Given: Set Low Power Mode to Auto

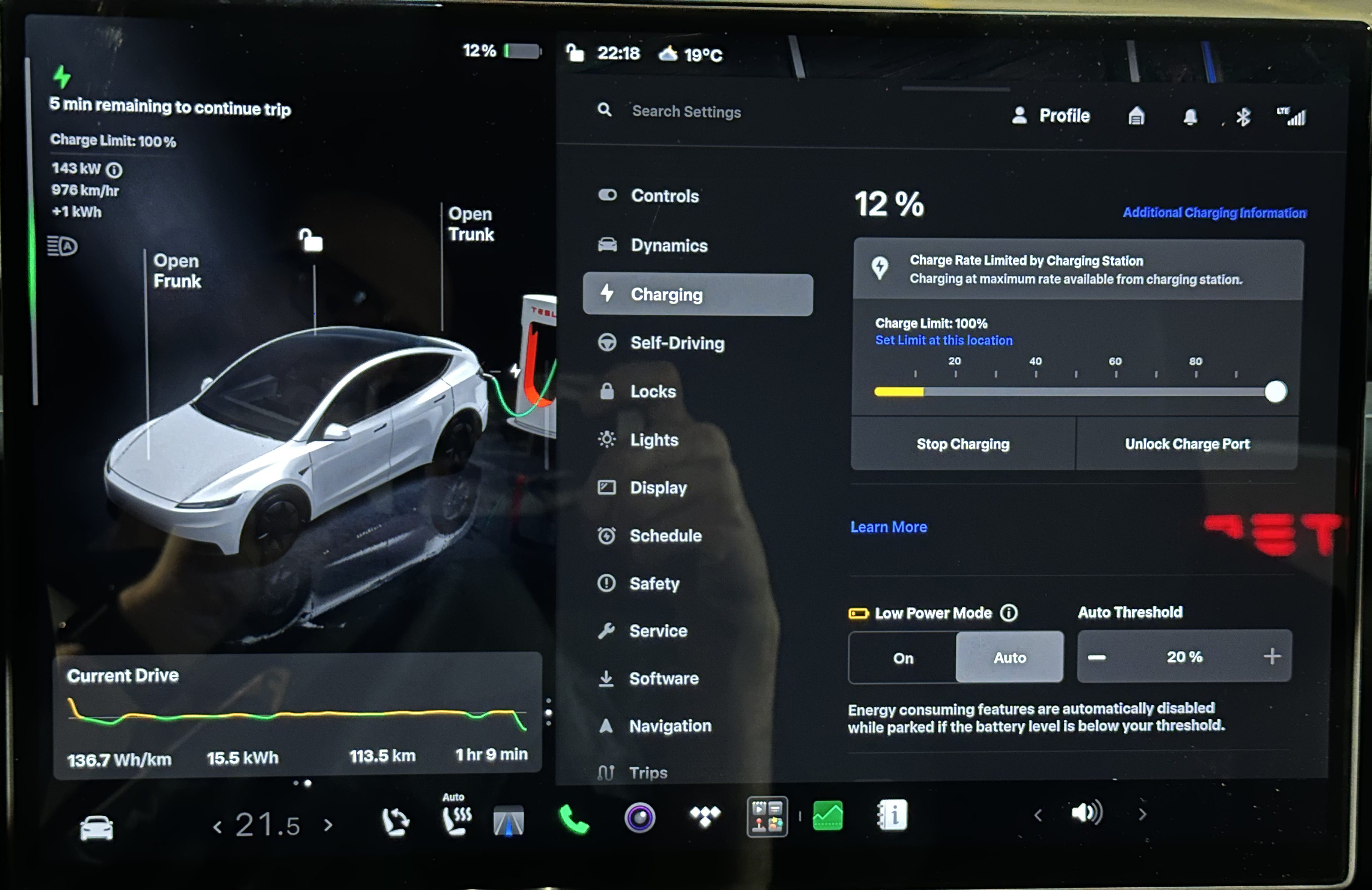Looking at the screenshot, I should pyautogui.click(x=1009, y=657).
